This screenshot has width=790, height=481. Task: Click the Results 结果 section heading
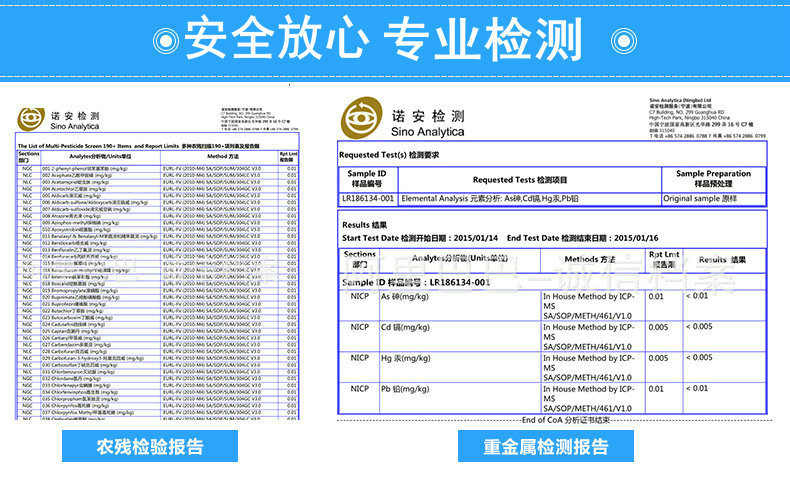pyautogui.click(x=364, y=225)
